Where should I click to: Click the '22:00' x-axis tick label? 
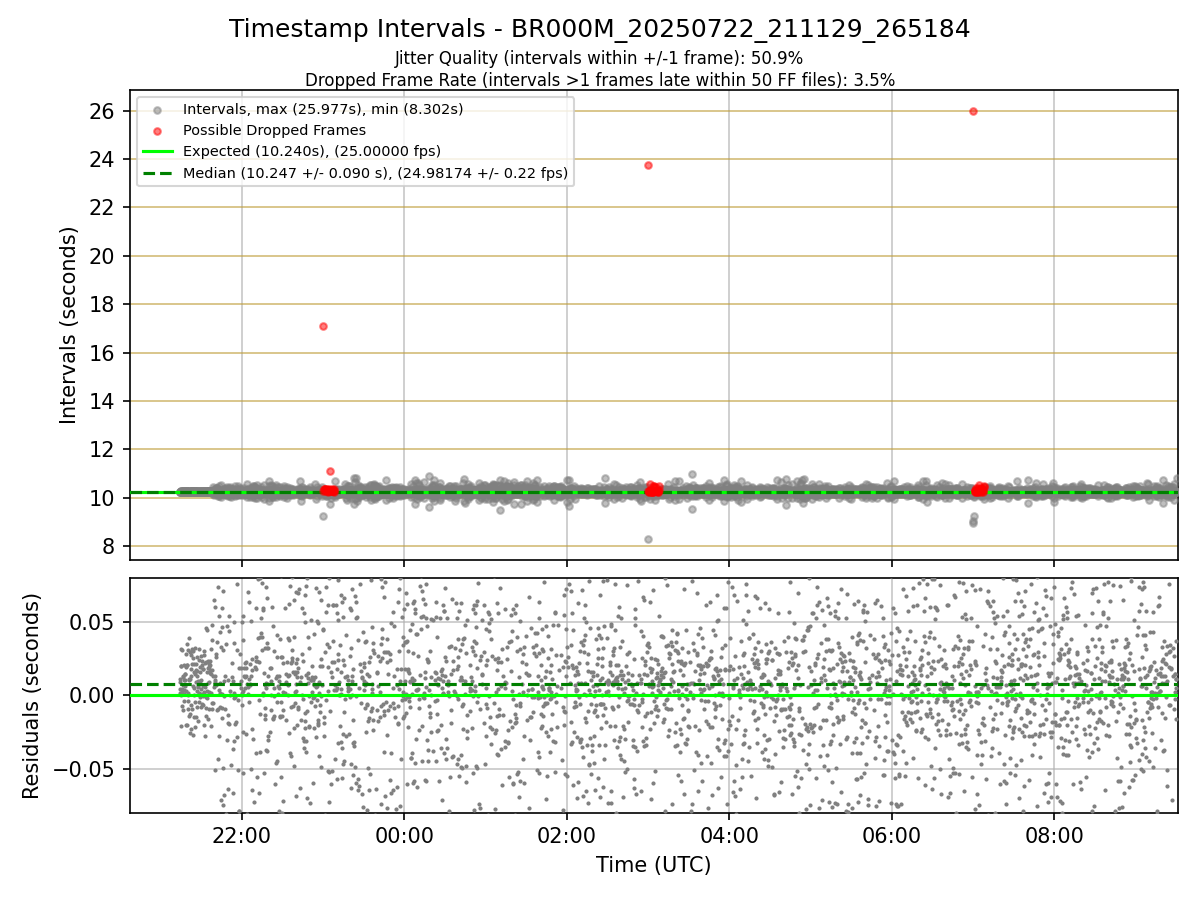tap(241, 836)
